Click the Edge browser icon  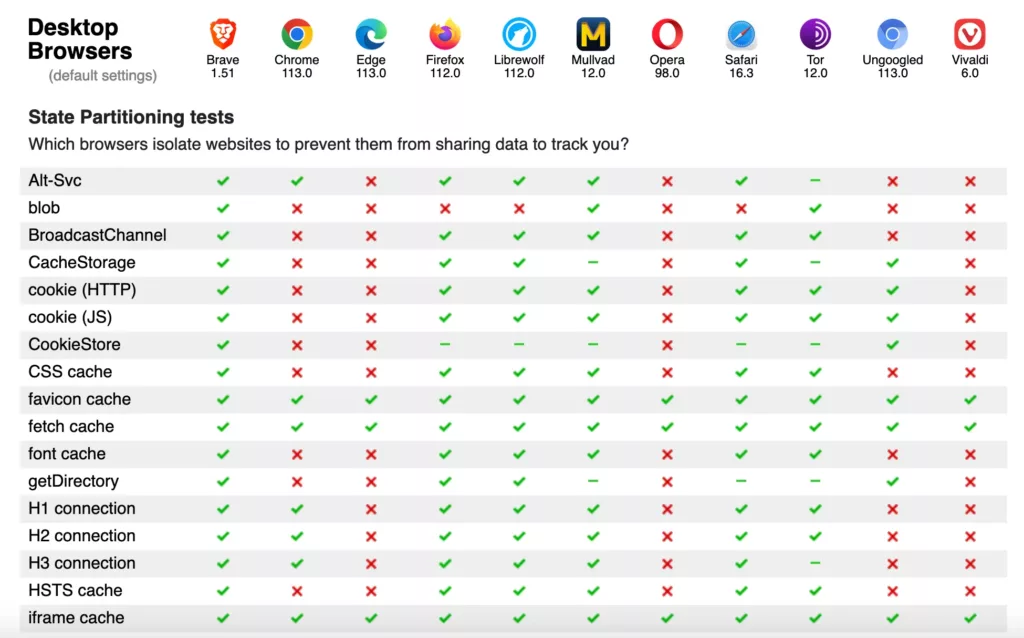tap(371, 35)
